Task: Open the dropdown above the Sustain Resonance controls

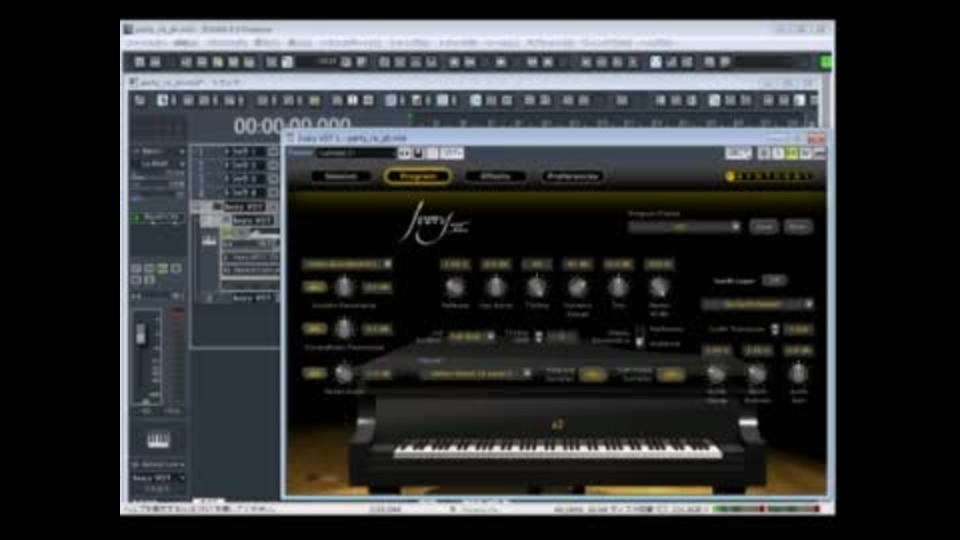Action: tap(347, 264)
